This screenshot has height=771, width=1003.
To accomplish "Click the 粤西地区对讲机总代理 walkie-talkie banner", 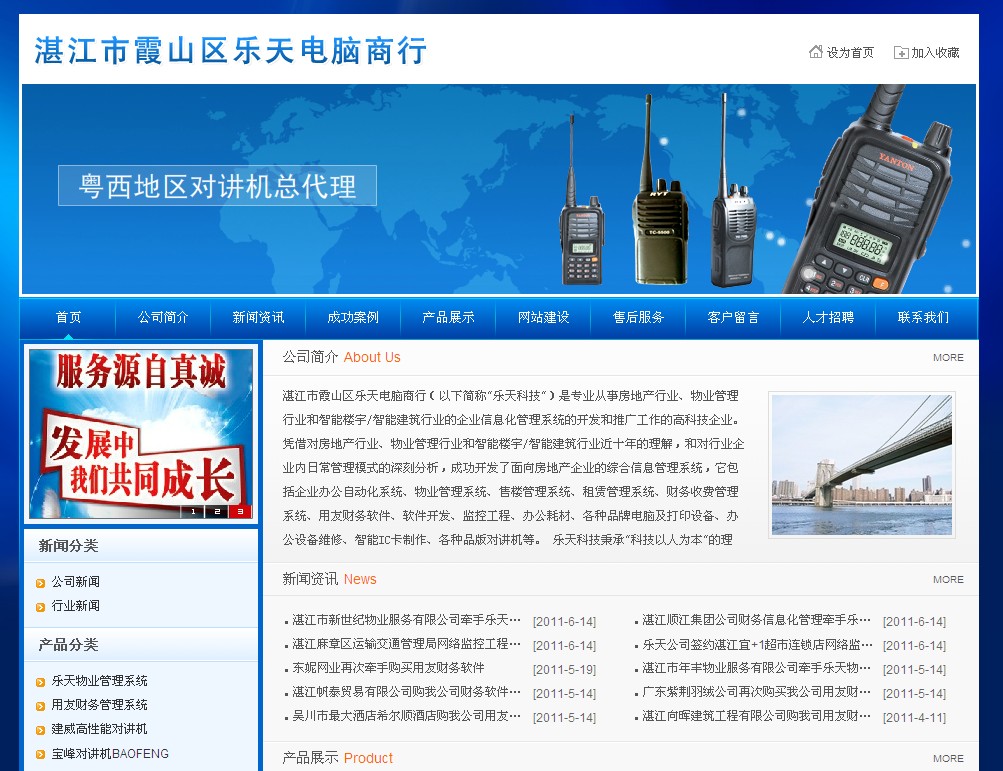I will (498, 189).
